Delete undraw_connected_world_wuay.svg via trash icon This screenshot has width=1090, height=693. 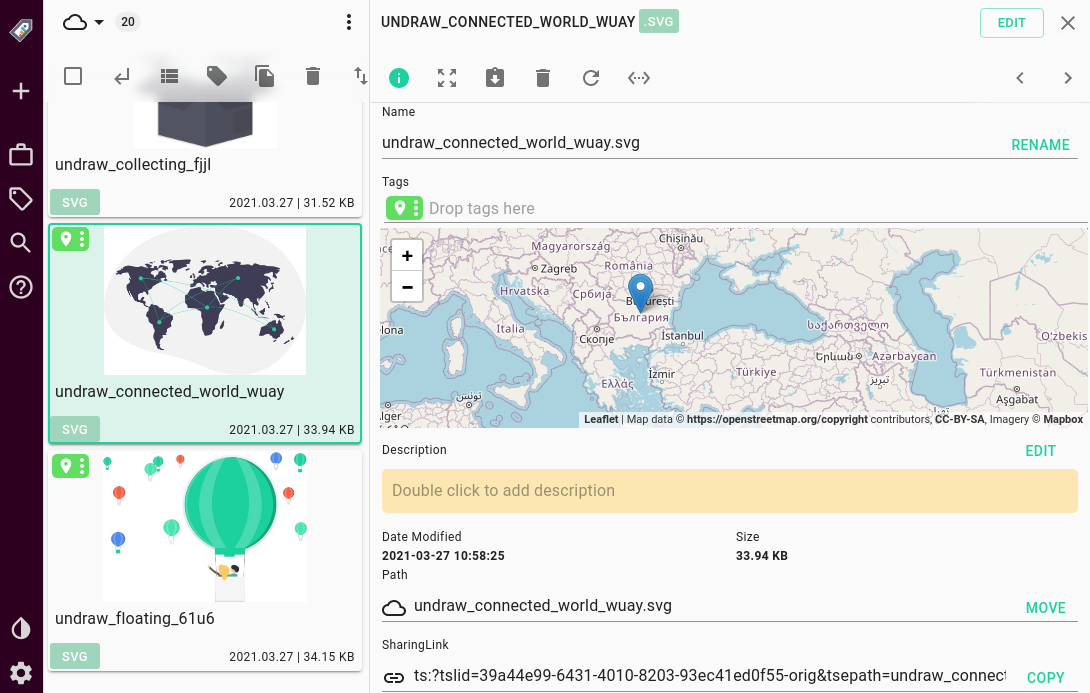pos(543,77)
